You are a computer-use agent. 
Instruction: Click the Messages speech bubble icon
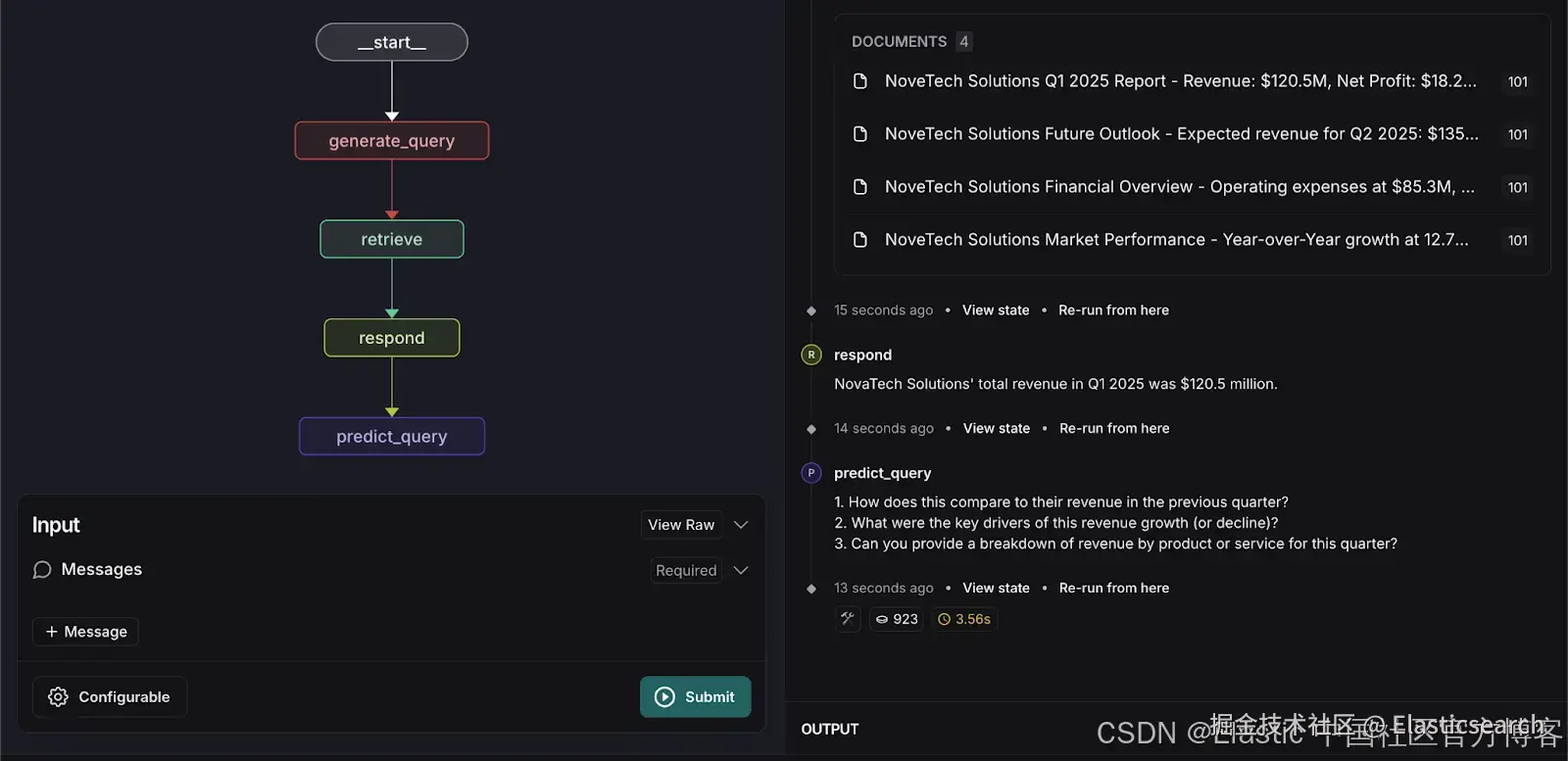pyautogui.click(x=42, y=570)
